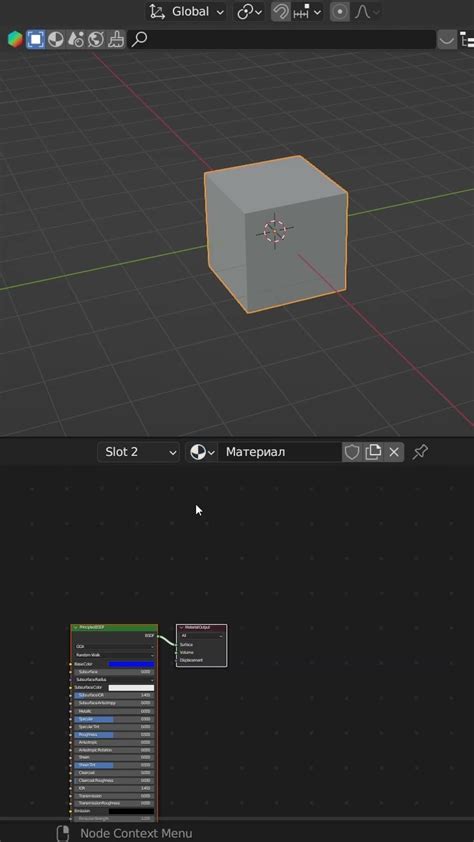Edit the Материал name field
The height and width of the screenshot is (842, 474).
tap(280, 452)
